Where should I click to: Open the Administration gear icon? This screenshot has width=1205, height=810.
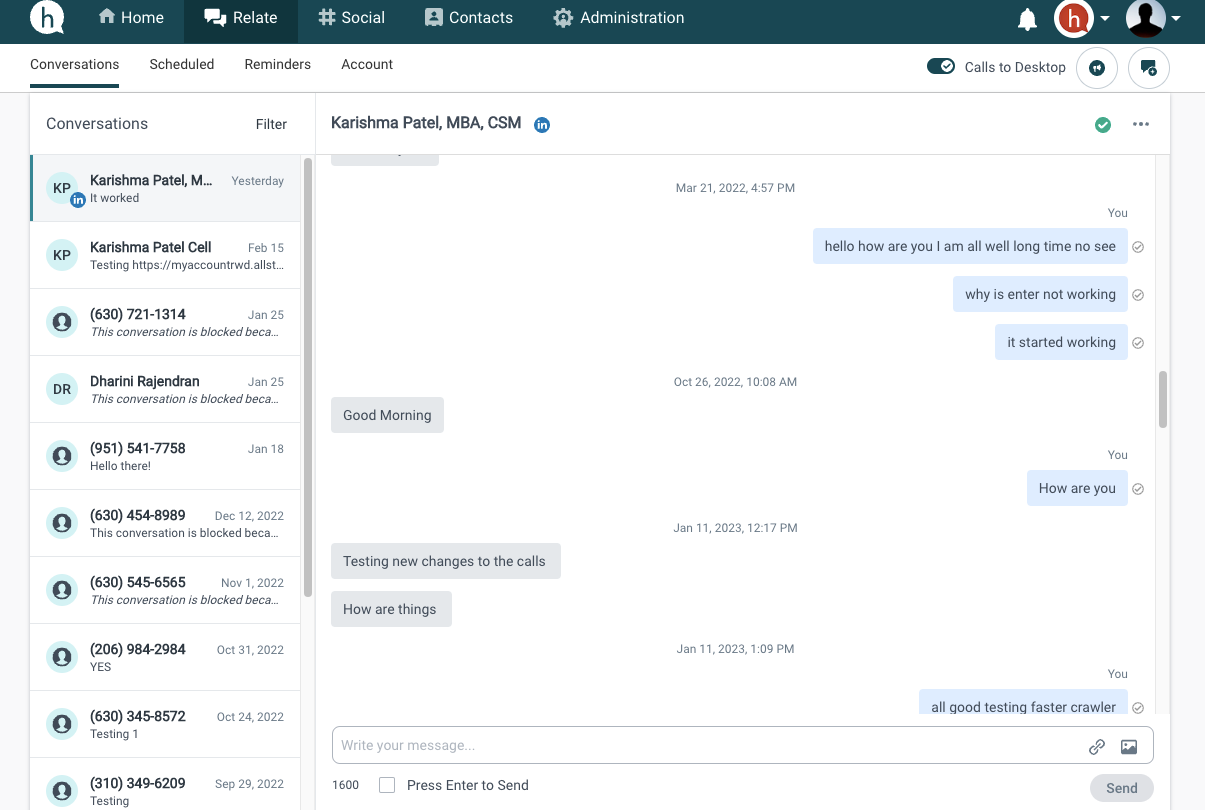562,17
